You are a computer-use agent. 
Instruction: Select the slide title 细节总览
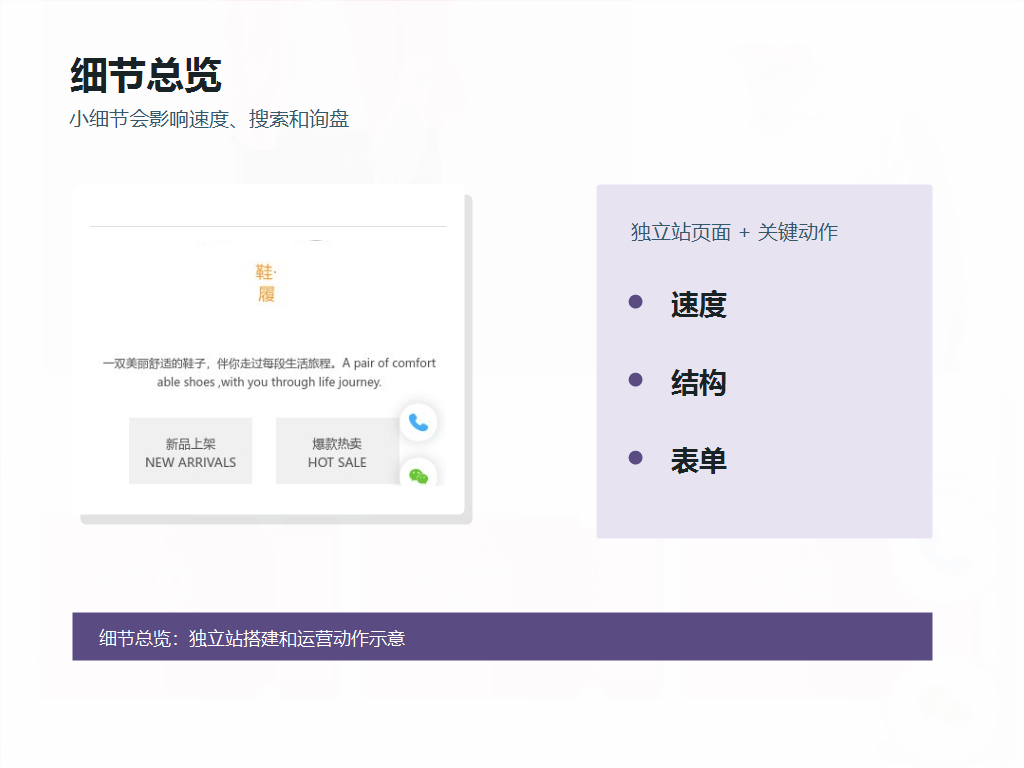146,75
